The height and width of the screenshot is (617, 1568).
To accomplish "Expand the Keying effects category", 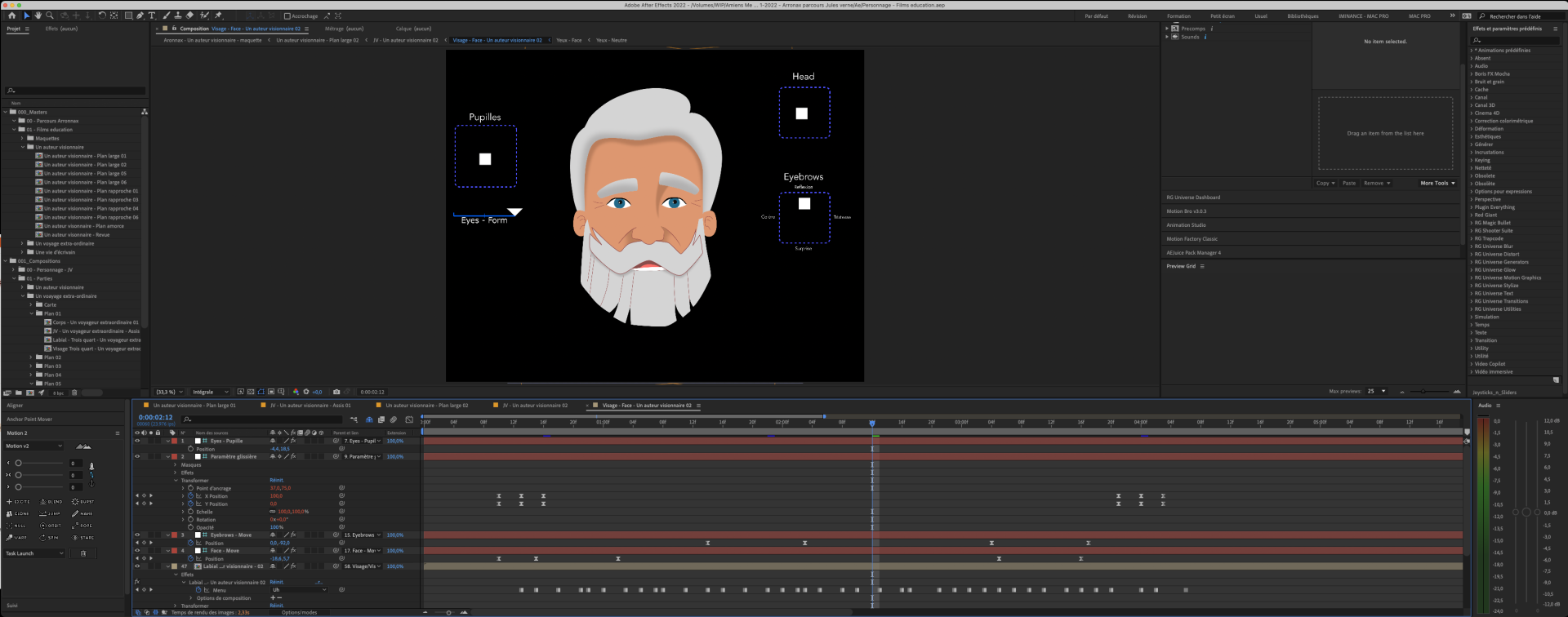I will (x=1472, y=160).
